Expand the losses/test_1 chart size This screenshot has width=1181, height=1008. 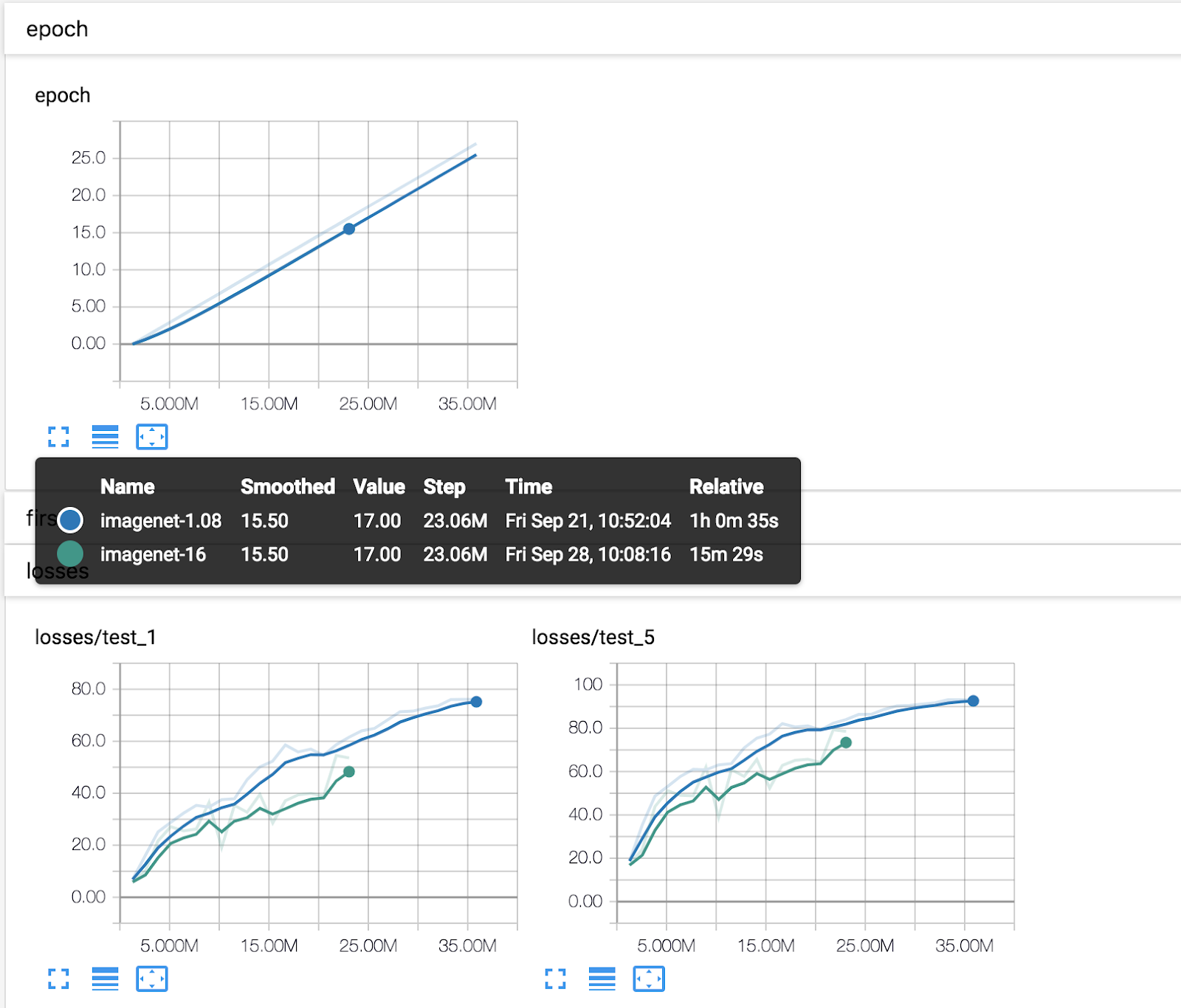click(x=58, y=979)
